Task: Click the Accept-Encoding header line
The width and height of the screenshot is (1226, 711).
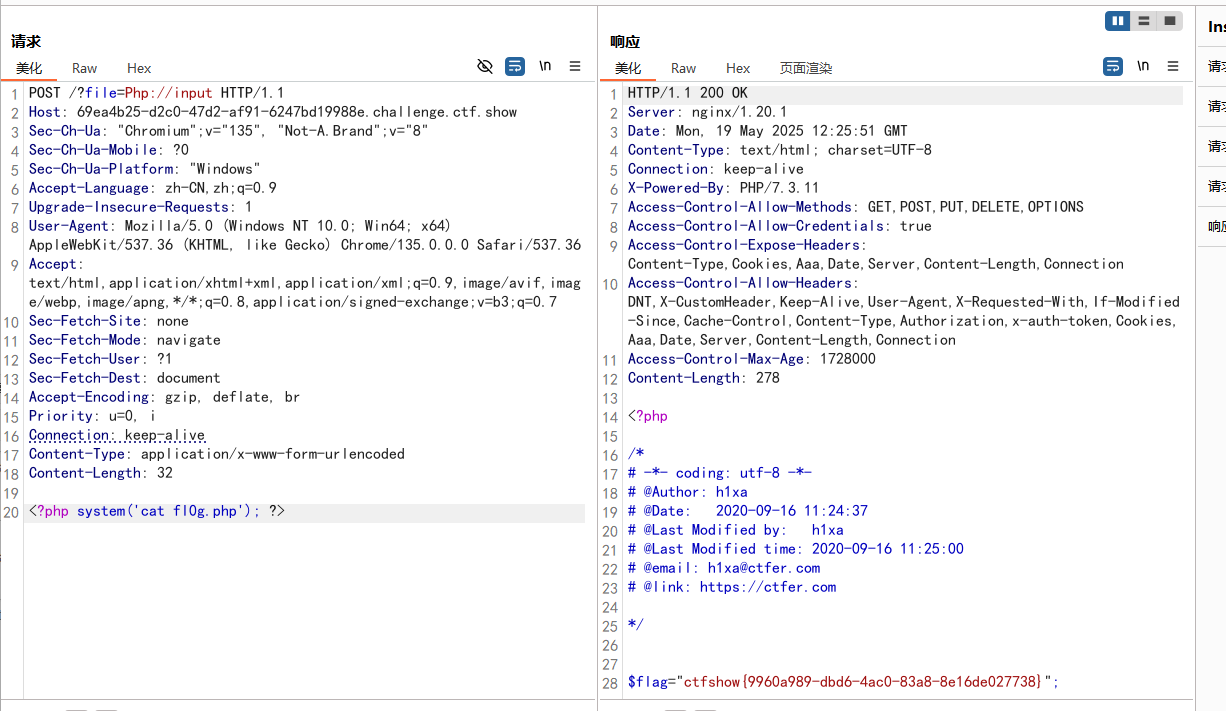Action: click(165, 397)
